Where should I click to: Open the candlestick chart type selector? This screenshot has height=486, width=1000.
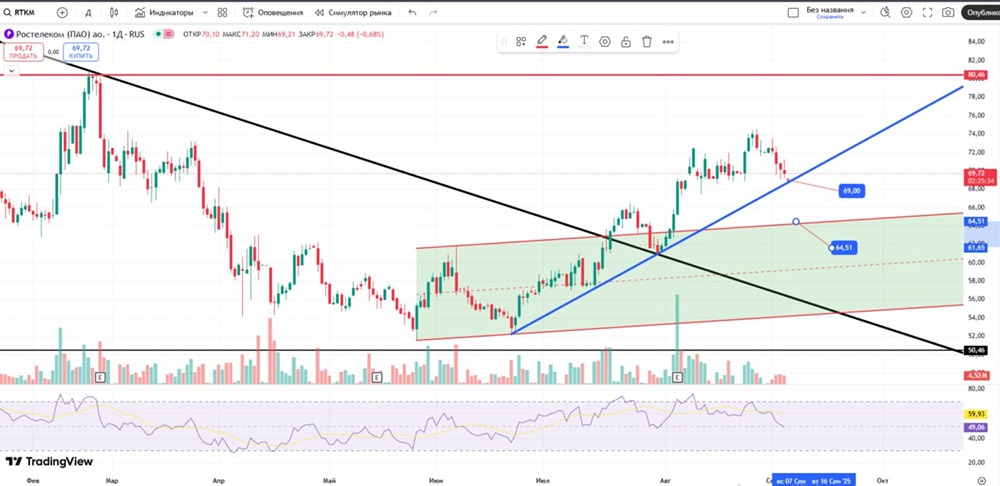114,12
